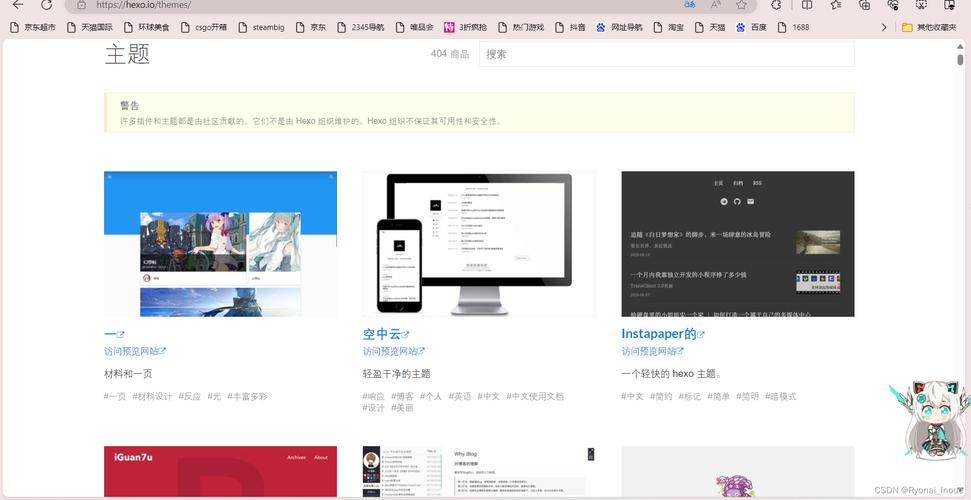Open the browser extensions puzzle icon
Screen dimensions: 971x500
pyautogui.click(x=776, y=4)
